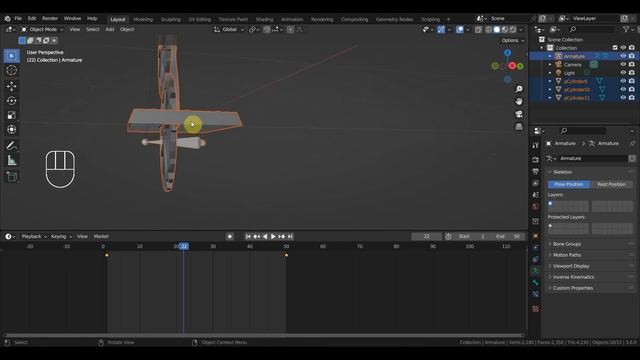Viewport: 640px width, 360px height.
Task: Hide Camera in viewport via eye icon
Action: (x=623, y=64)
